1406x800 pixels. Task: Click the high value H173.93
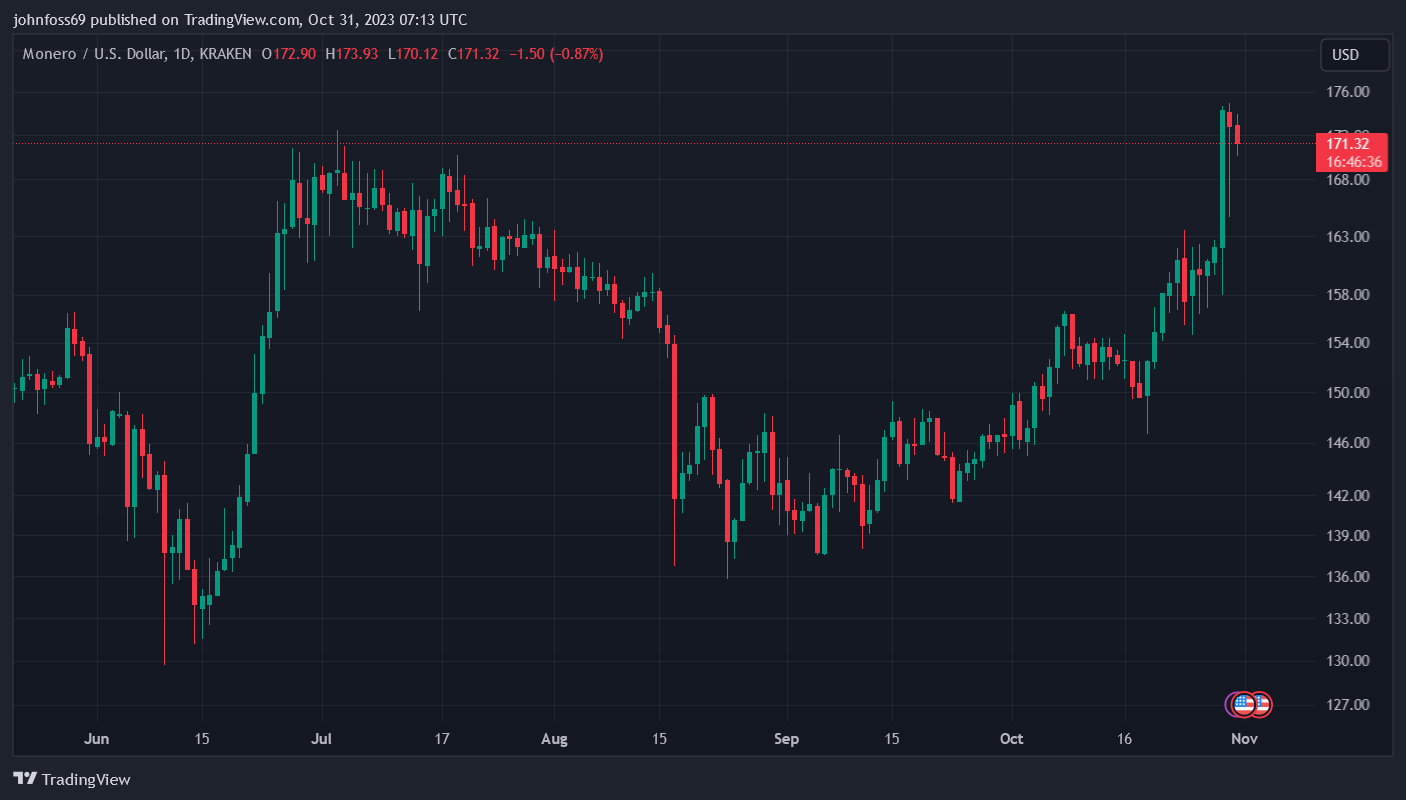tap(351, 54)
